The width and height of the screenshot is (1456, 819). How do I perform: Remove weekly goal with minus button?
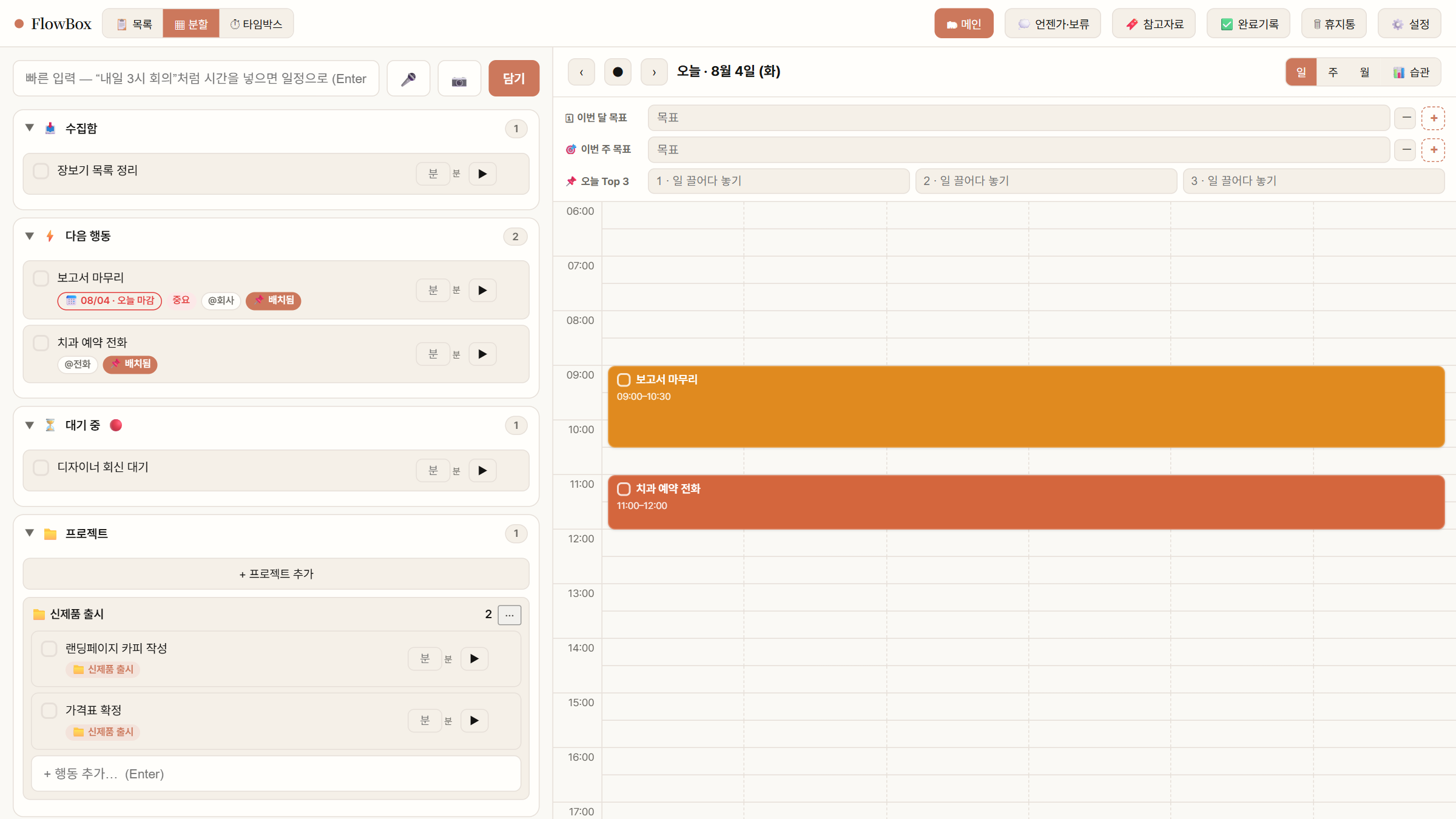click(1405, 150)
